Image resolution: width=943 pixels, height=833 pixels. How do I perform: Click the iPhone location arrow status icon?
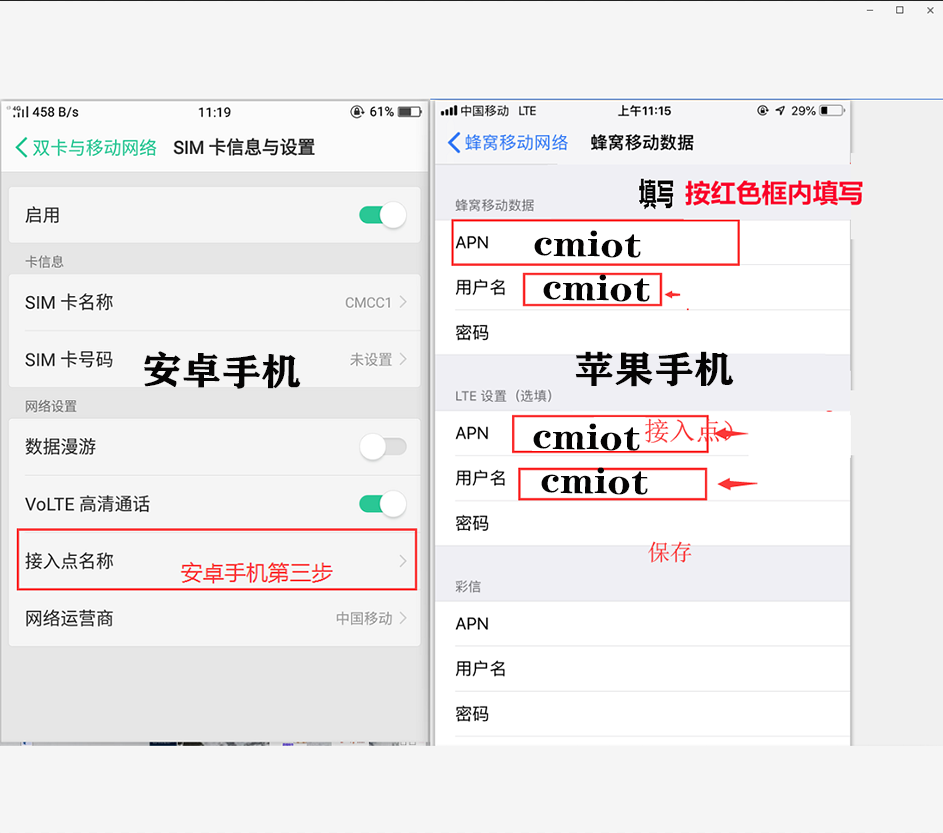[780, 111]
